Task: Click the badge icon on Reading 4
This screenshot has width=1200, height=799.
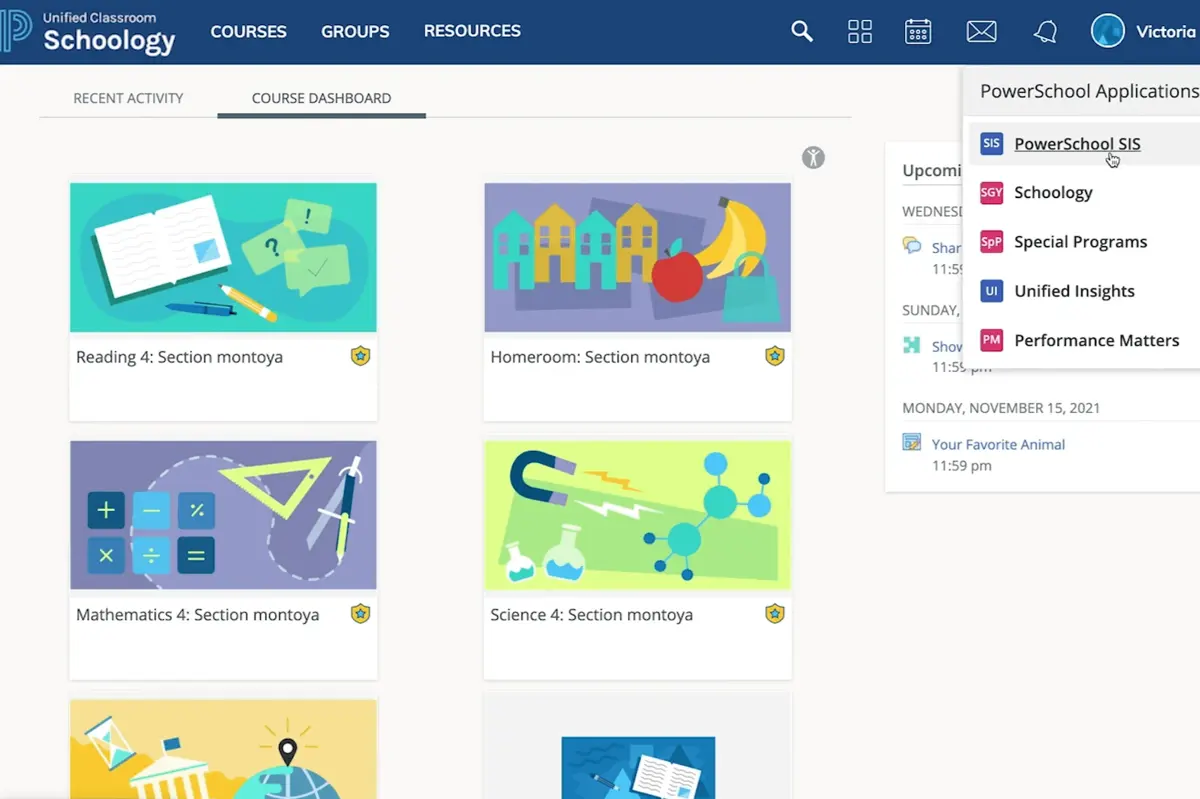Action: tap(360, 356)
